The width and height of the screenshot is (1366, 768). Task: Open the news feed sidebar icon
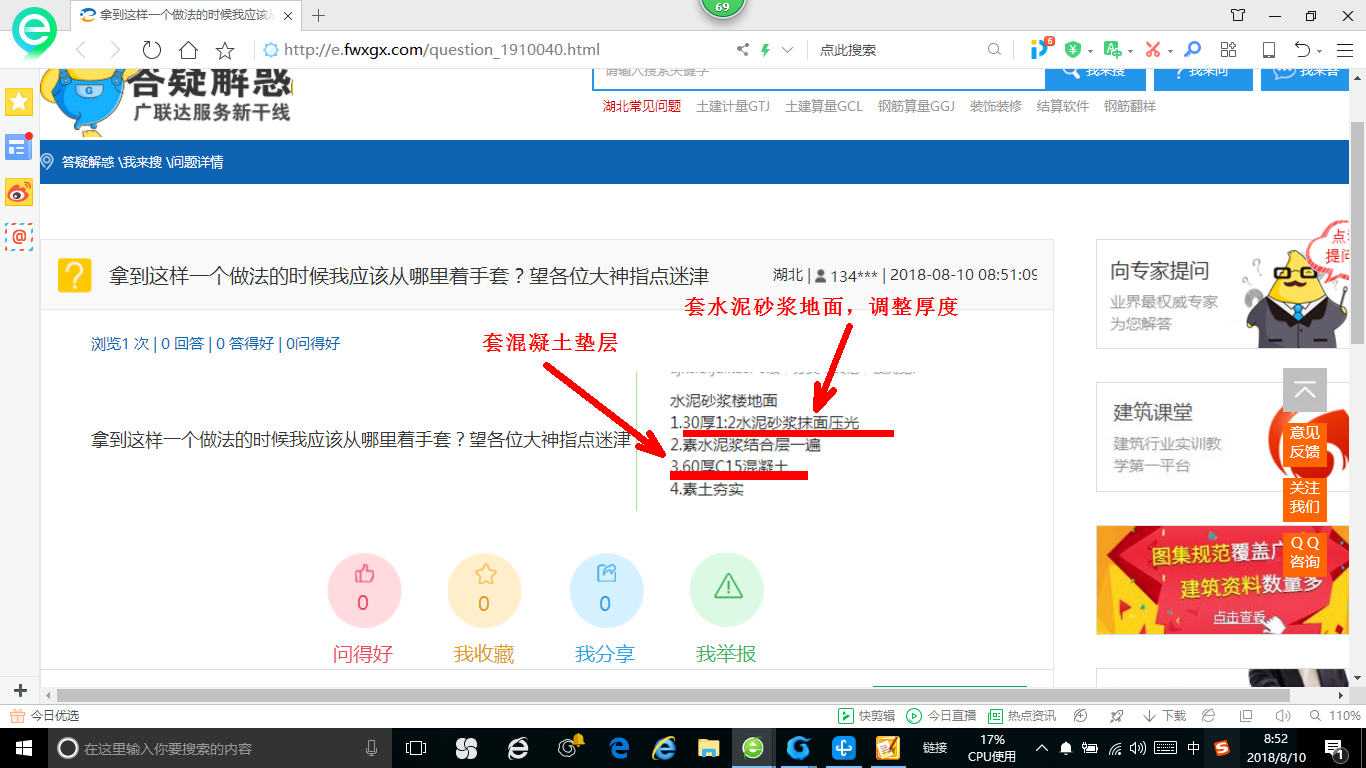pos(19,147)
